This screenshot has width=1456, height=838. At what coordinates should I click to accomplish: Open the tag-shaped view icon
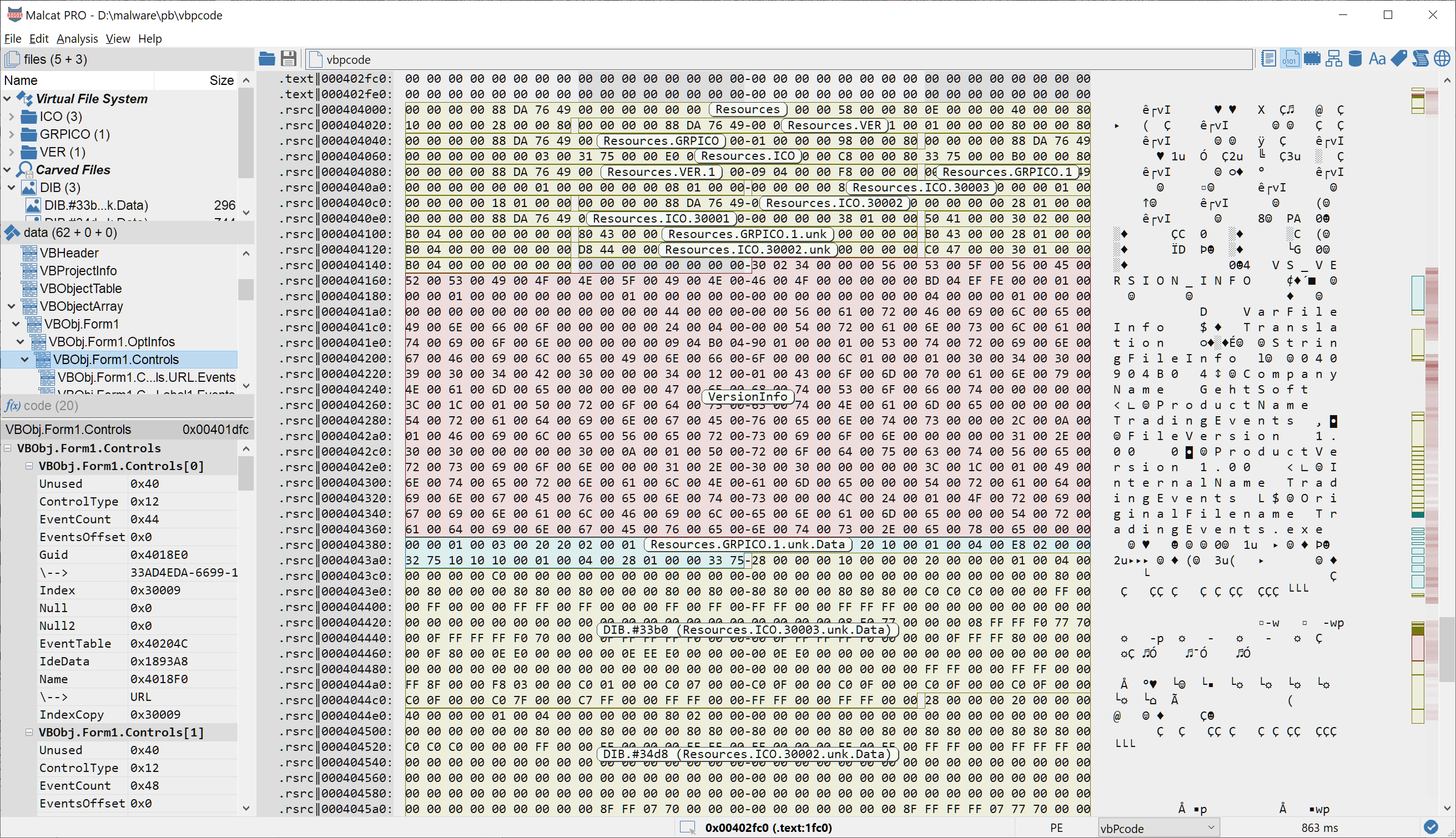point(1398,59)
